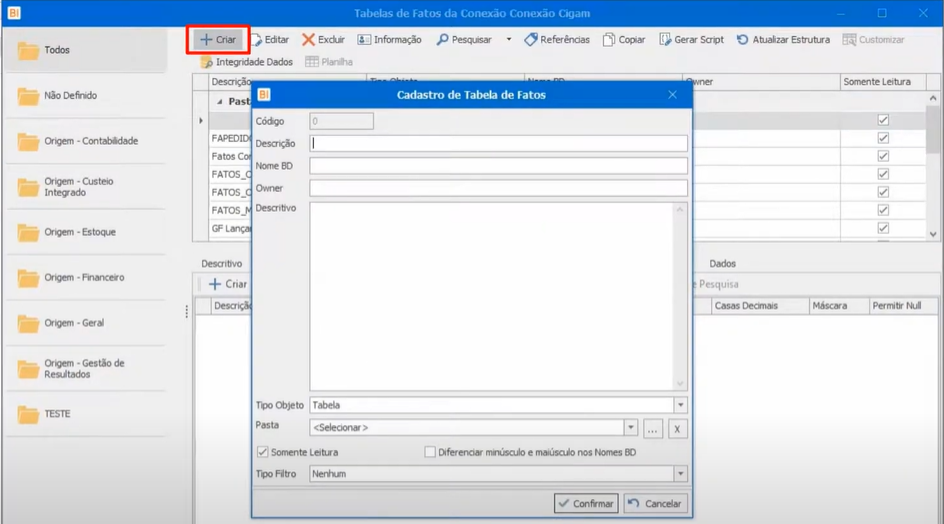Open the Tipo Filtro dropdown
The image size is (944, 524).
point(680,474)
